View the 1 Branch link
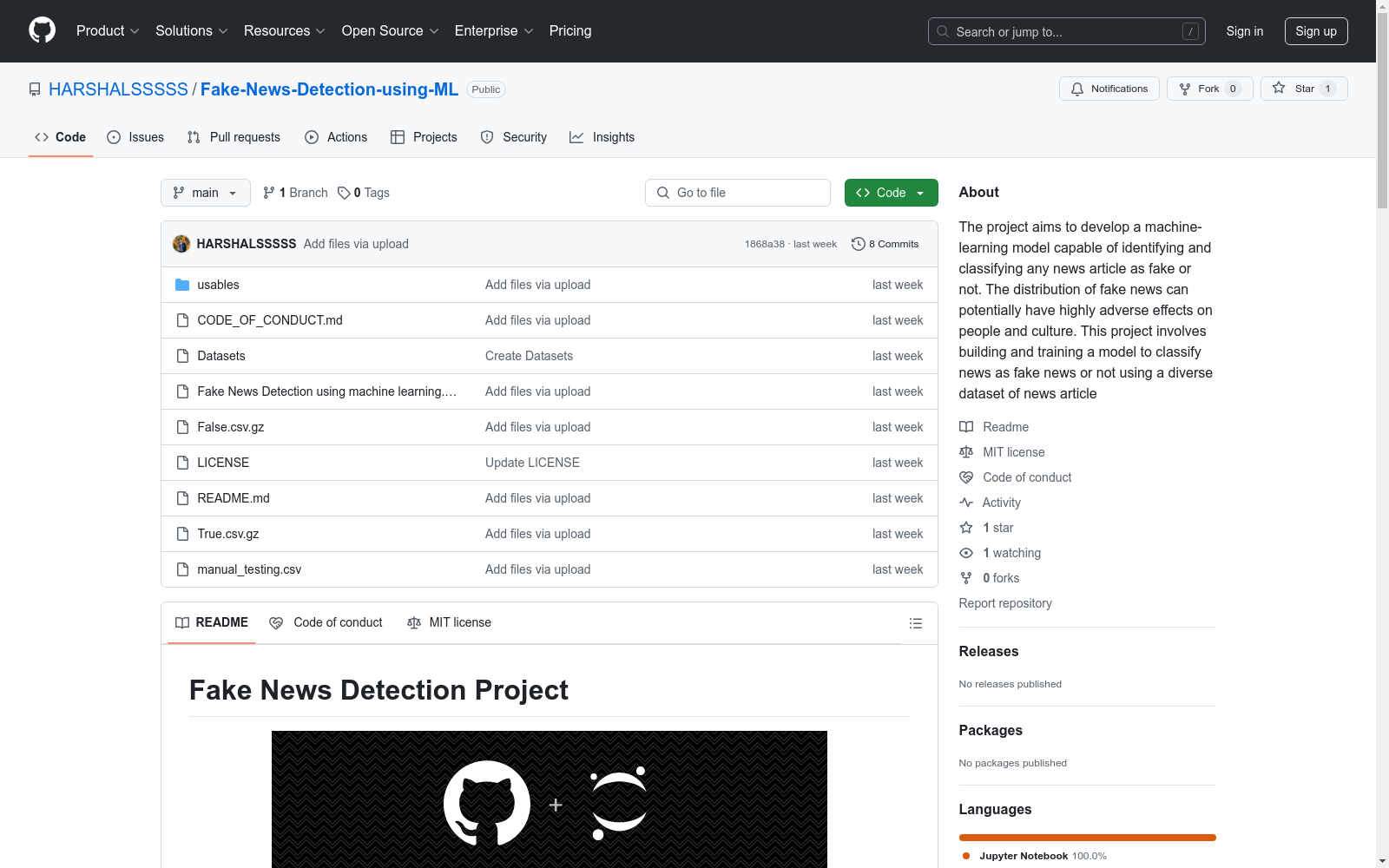 (x=295, y=193)
